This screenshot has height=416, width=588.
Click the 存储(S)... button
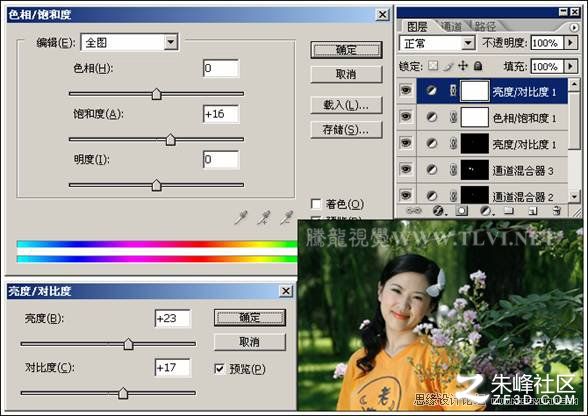pyautogui.click(x=346, y=130)
